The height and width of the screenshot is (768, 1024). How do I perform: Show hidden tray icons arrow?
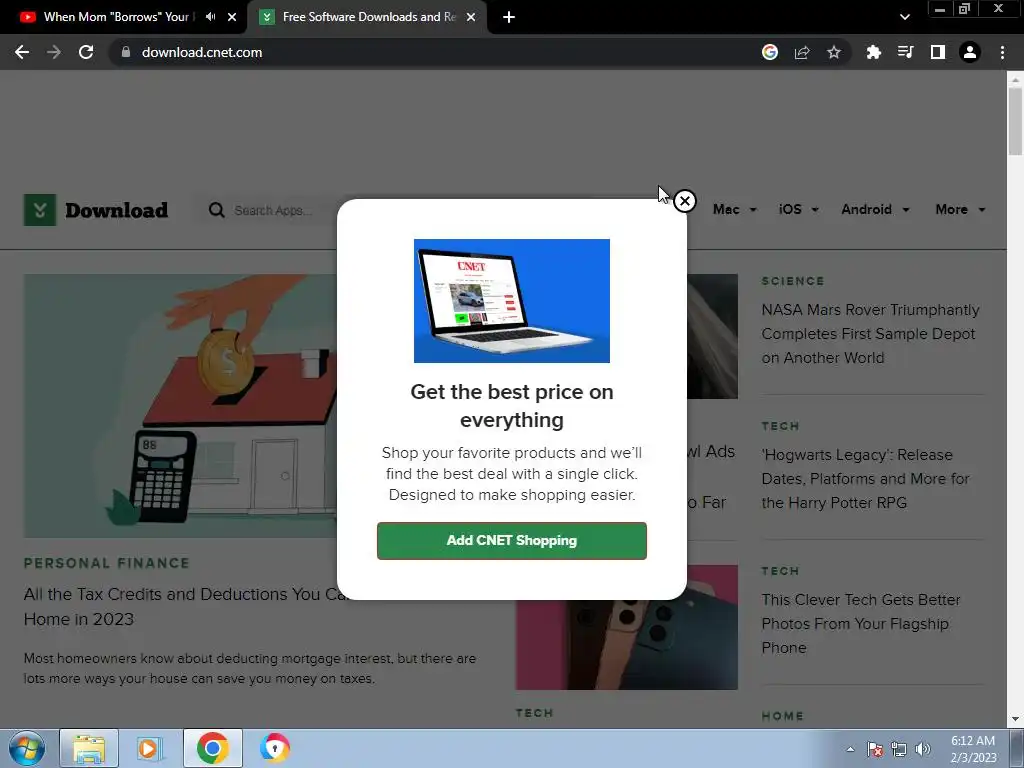point(850,749)
